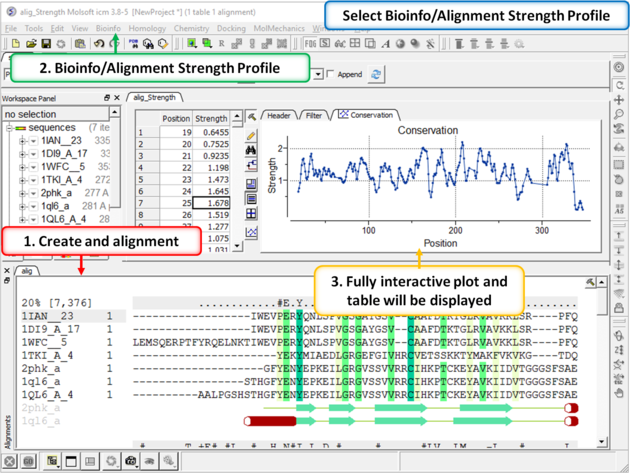
Task: Click the Position column header
Action: [x=176, y=119]
